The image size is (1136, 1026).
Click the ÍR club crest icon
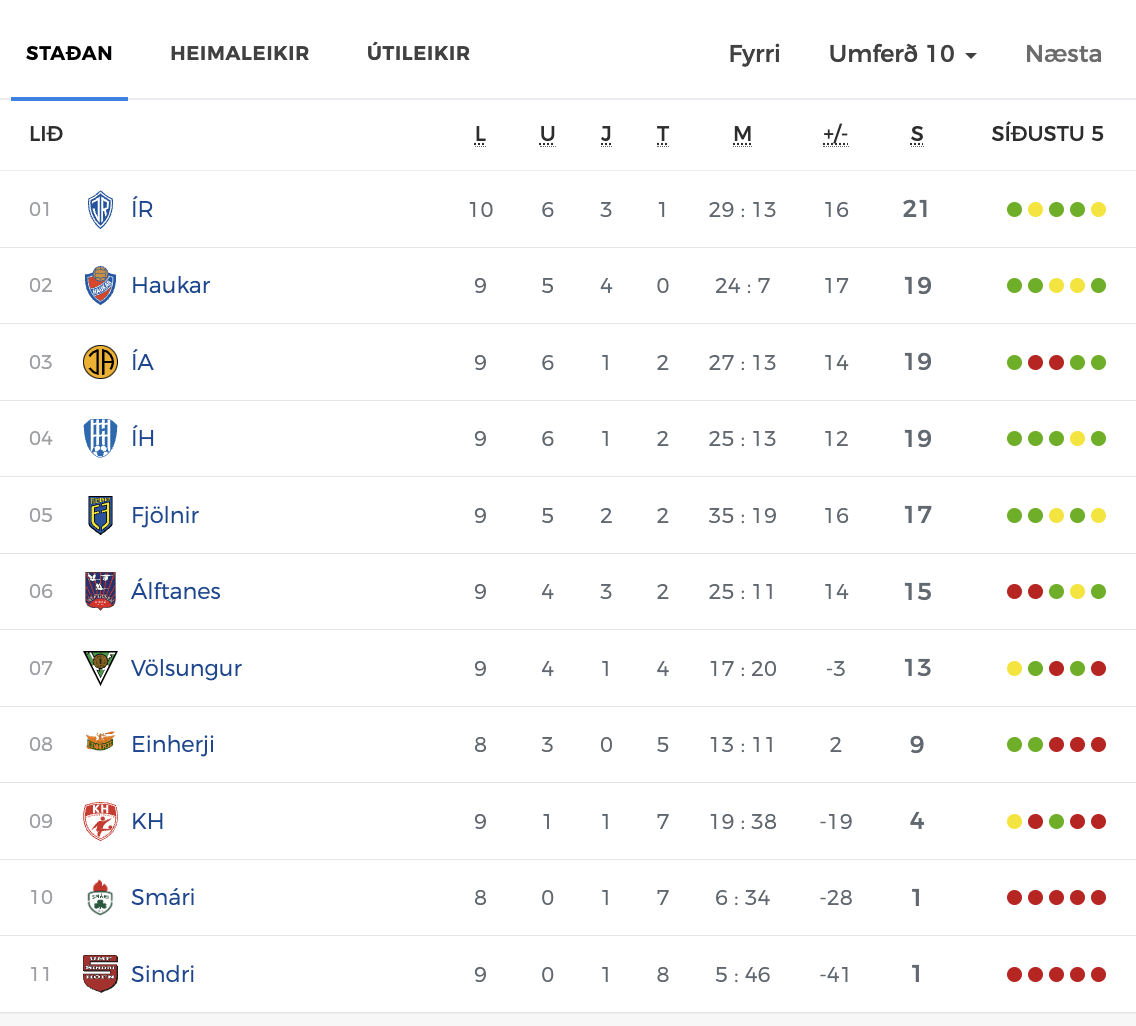[100, 209]
